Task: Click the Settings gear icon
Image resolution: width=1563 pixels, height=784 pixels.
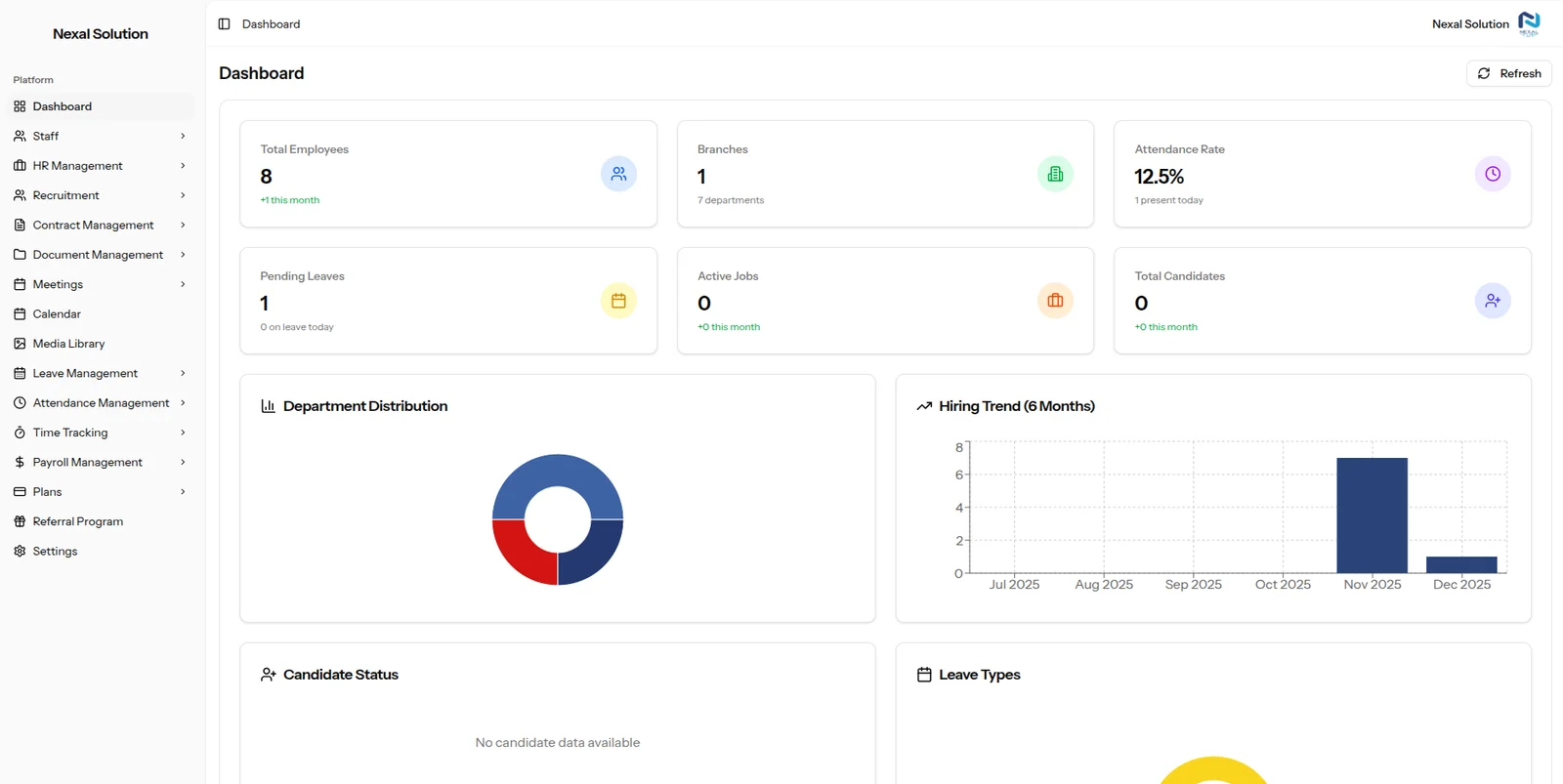Action: tap(20, 551)
